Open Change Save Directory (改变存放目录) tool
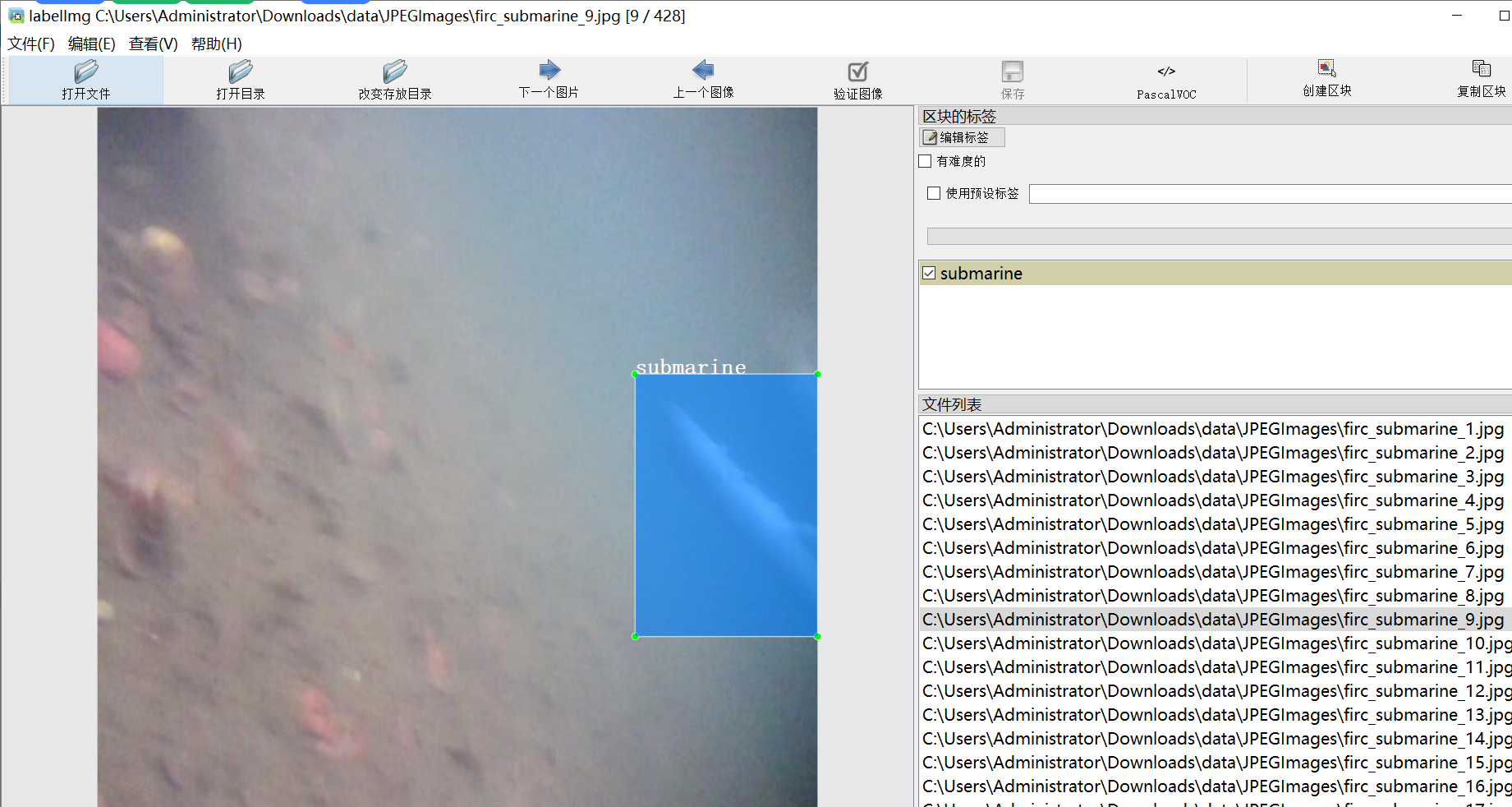The width and height of the screenshot is (1512, 807). [x=395, y=71]
